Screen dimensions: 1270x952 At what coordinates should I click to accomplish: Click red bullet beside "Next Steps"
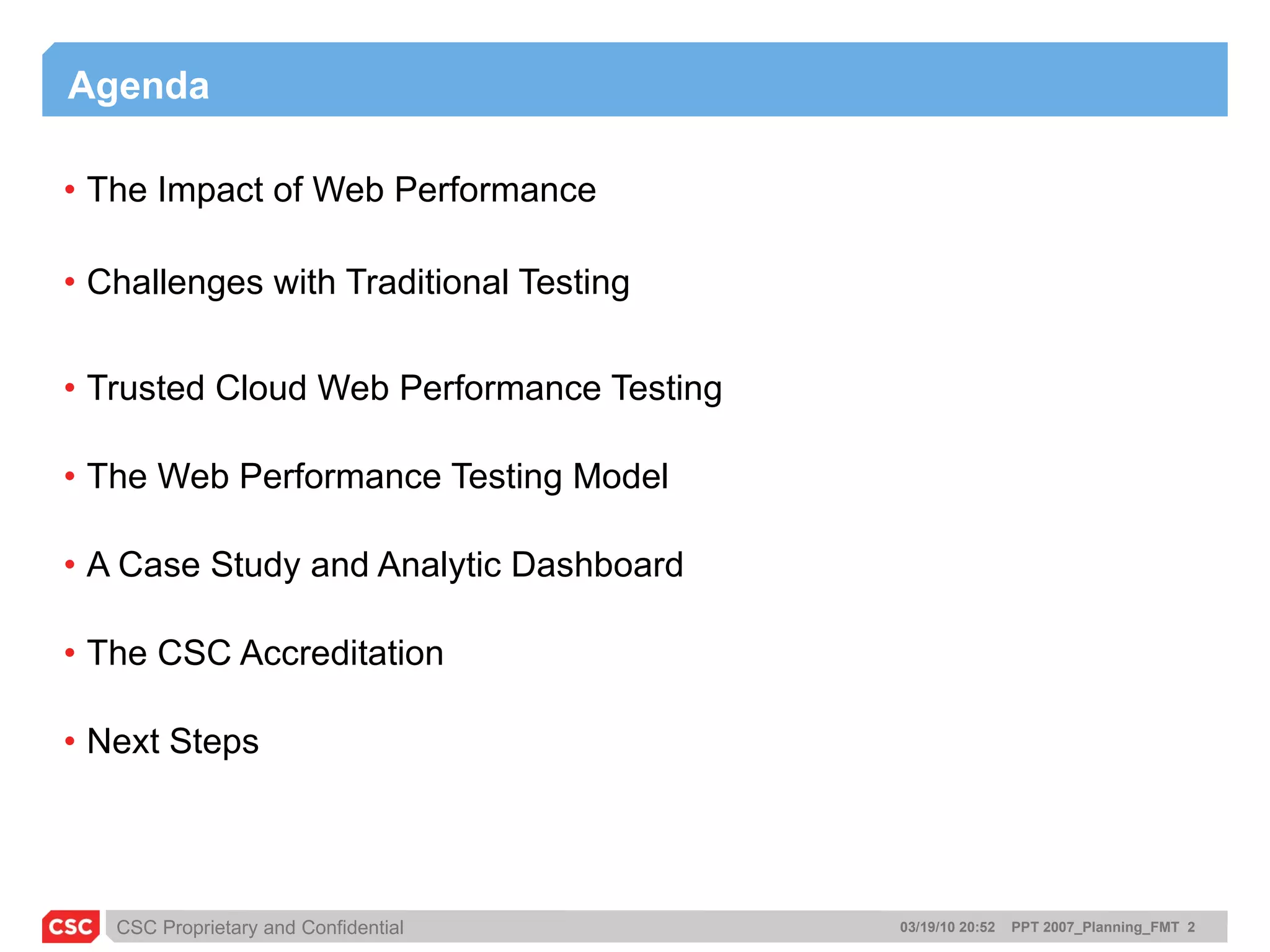tap(70, 741)
